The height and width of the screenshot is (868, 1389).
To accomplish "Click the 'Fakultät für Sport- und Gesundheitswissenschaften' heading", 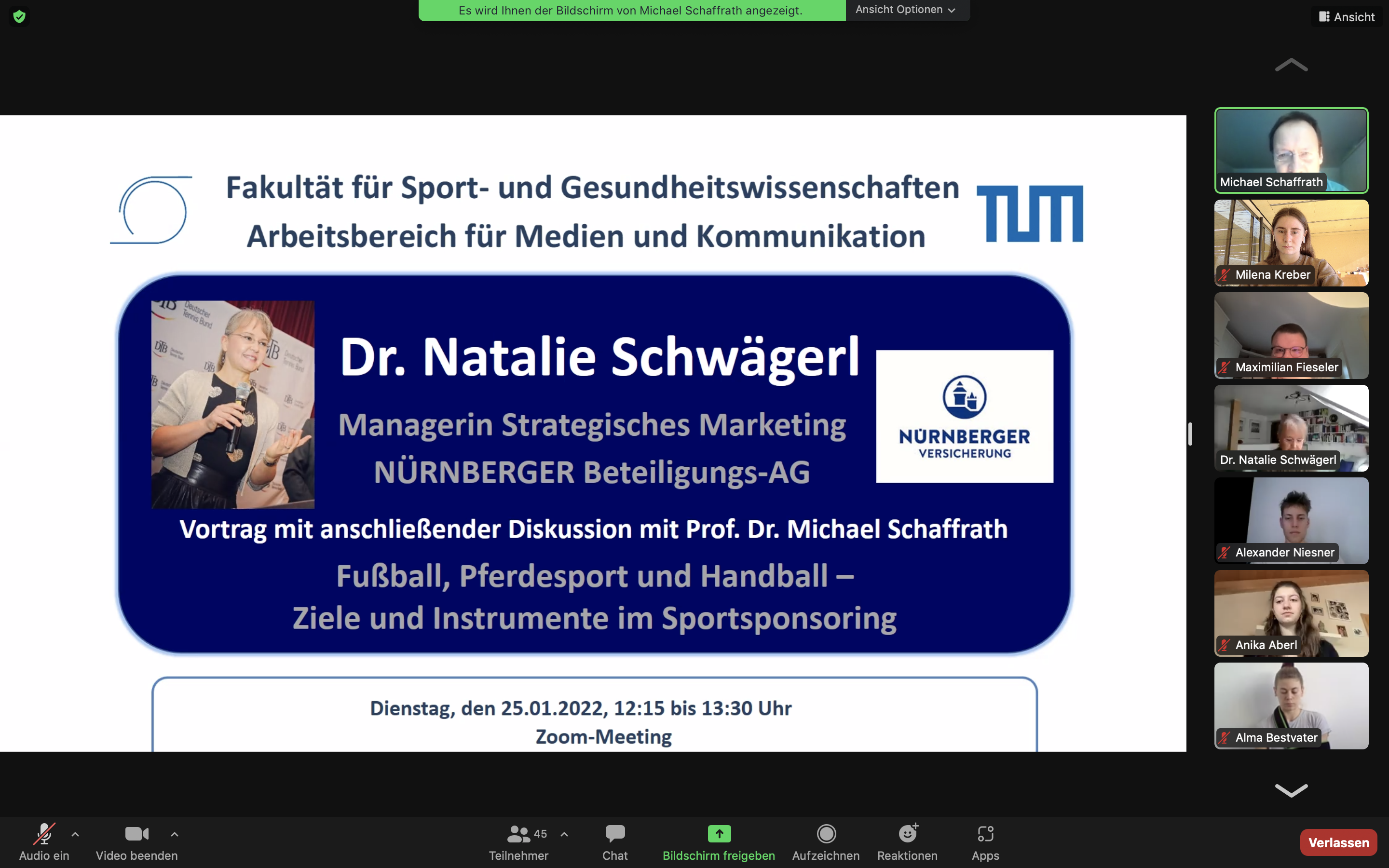I will [x=592, y=188].
